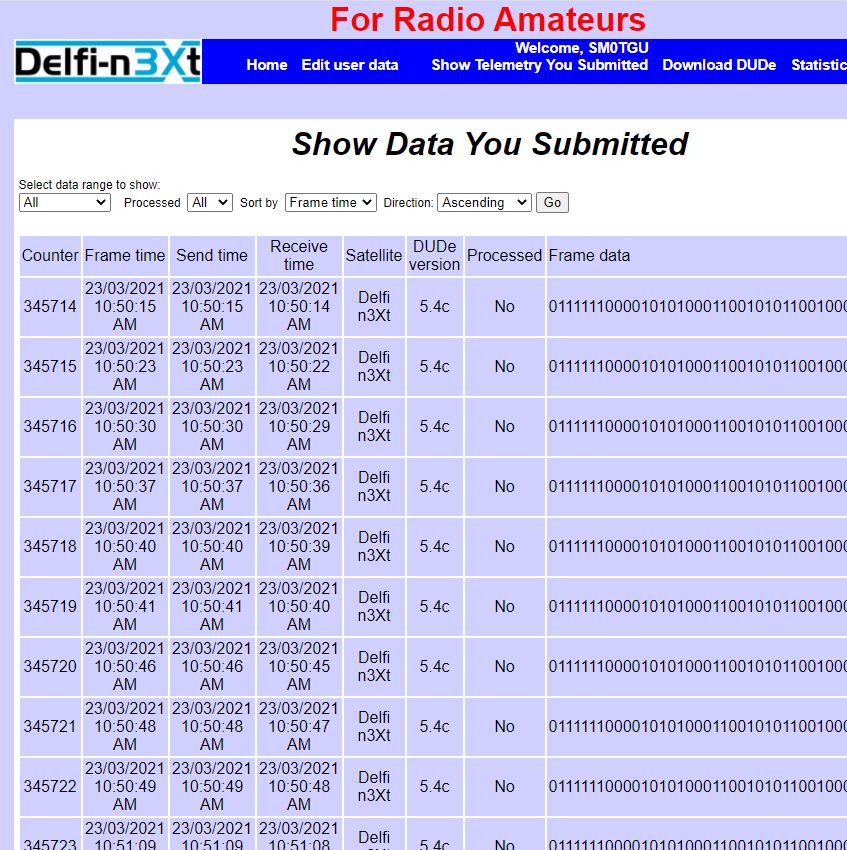Click the Processed column header
The height and width of the screenshot is (850, 847).
pyautogui.click(x=504, y=256)
